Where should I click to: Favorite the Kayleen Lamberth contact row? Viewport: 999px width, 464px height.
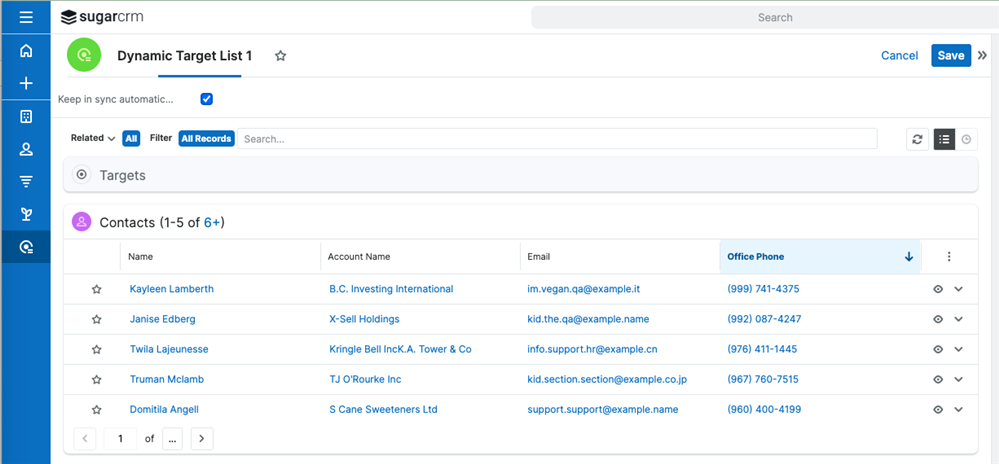pyautogui.click(x=97, y=289)
